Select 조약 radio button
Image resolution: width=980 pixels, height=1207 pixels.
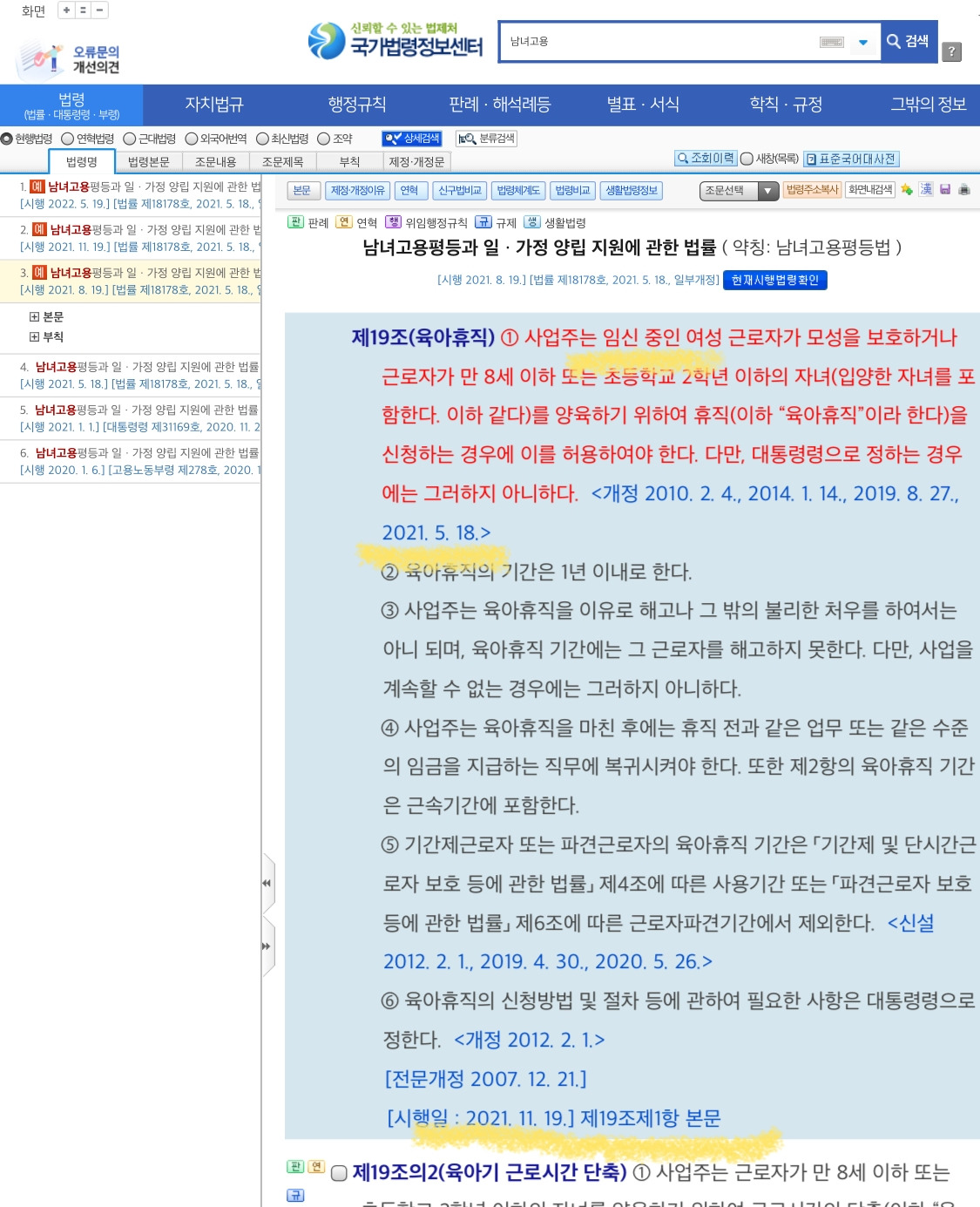pyautogui.click(x=324, y=139)
